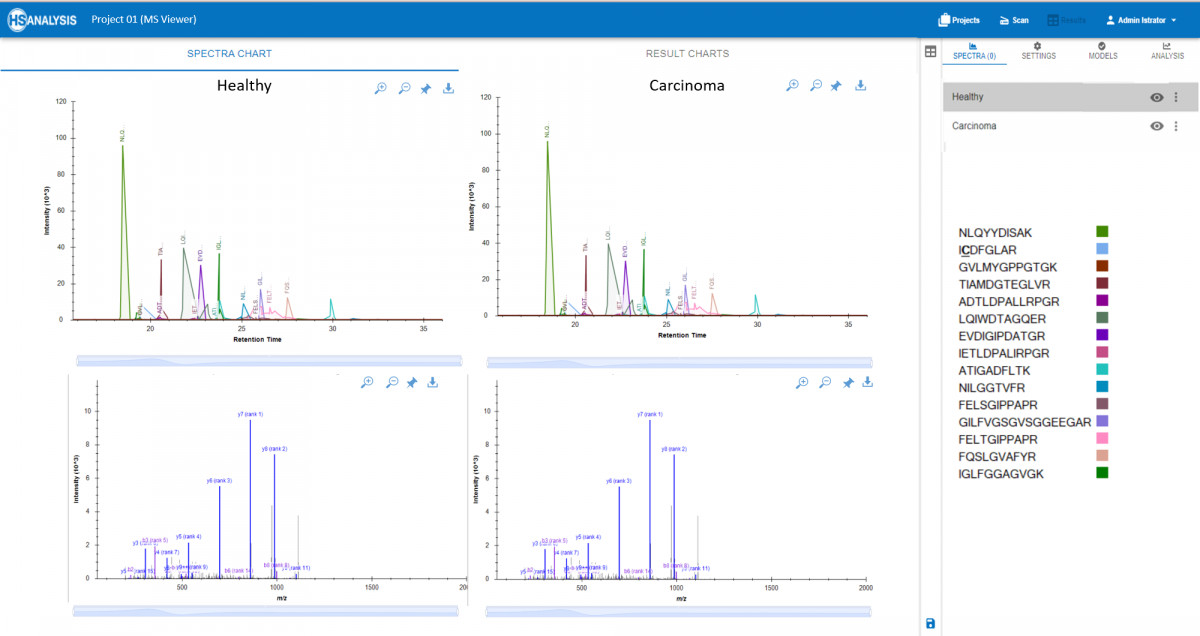Toggle the grid layout icon beside the sidebar
Screen dimensions: 1200x636
tap(930, 52)
